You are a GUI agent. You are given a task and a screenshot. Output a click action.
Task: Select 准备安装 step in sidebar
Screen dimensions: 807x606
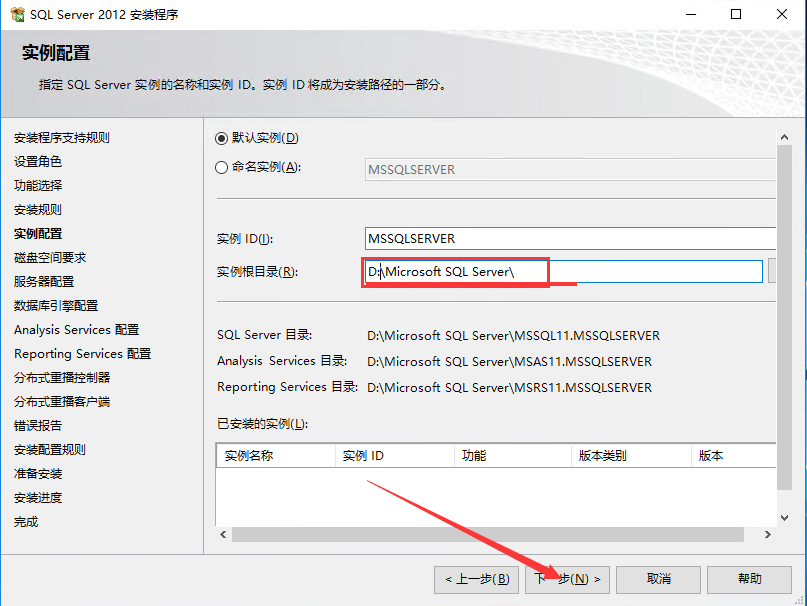click(x=38, y=474)
